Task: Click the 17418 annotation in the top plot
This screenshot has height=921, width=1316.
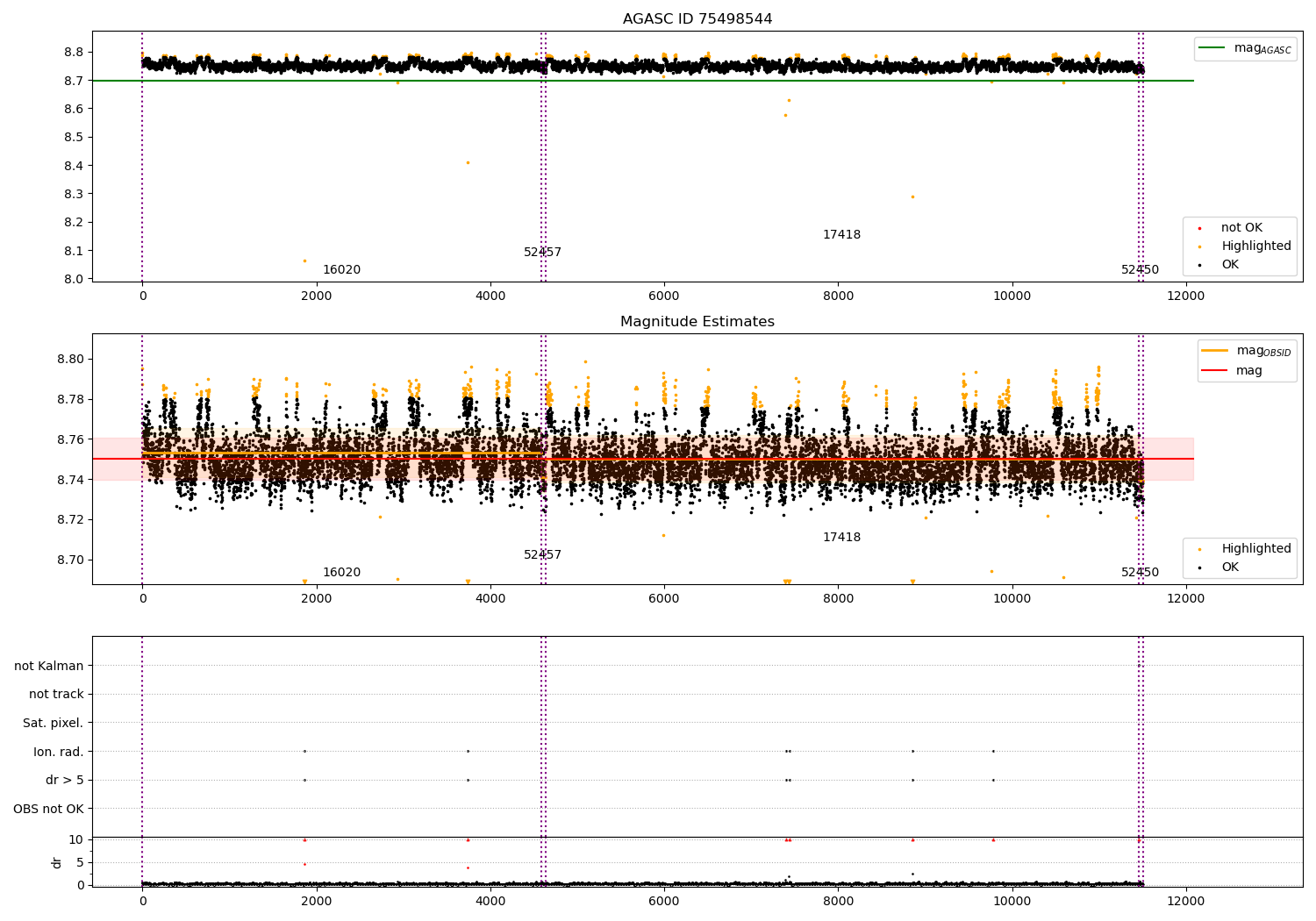Action: click(x=841, y=235)
